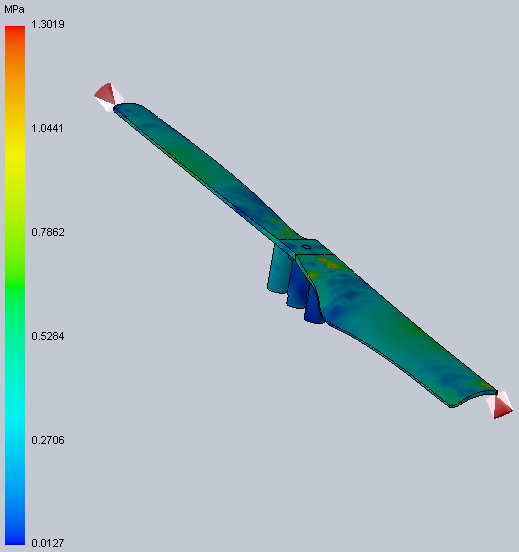Select the legend value 0.2706
This screenshot has height=552, width=519.
pos(48,440)
